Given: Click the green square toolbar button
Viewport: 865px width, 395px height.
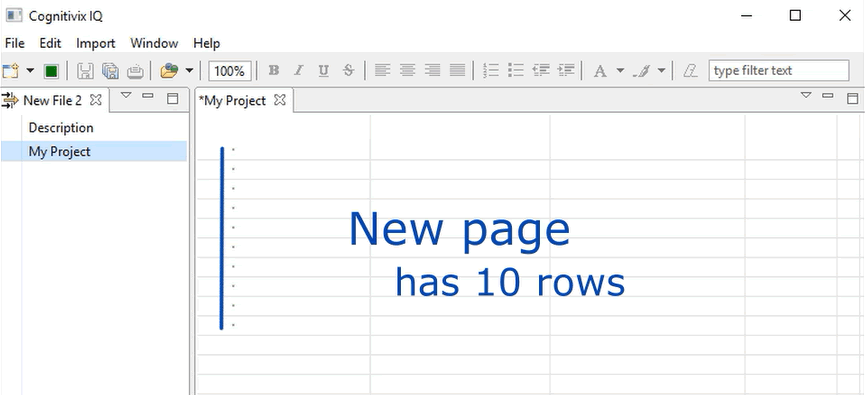Looking at the screenshot, I should click(51, 71).
